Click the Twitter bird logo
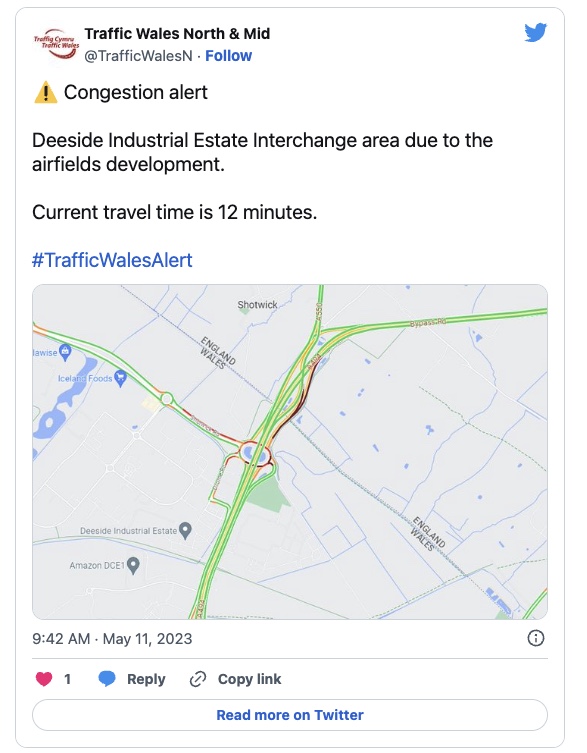This screenshot has width=587, height=753. tap(536, 32)
